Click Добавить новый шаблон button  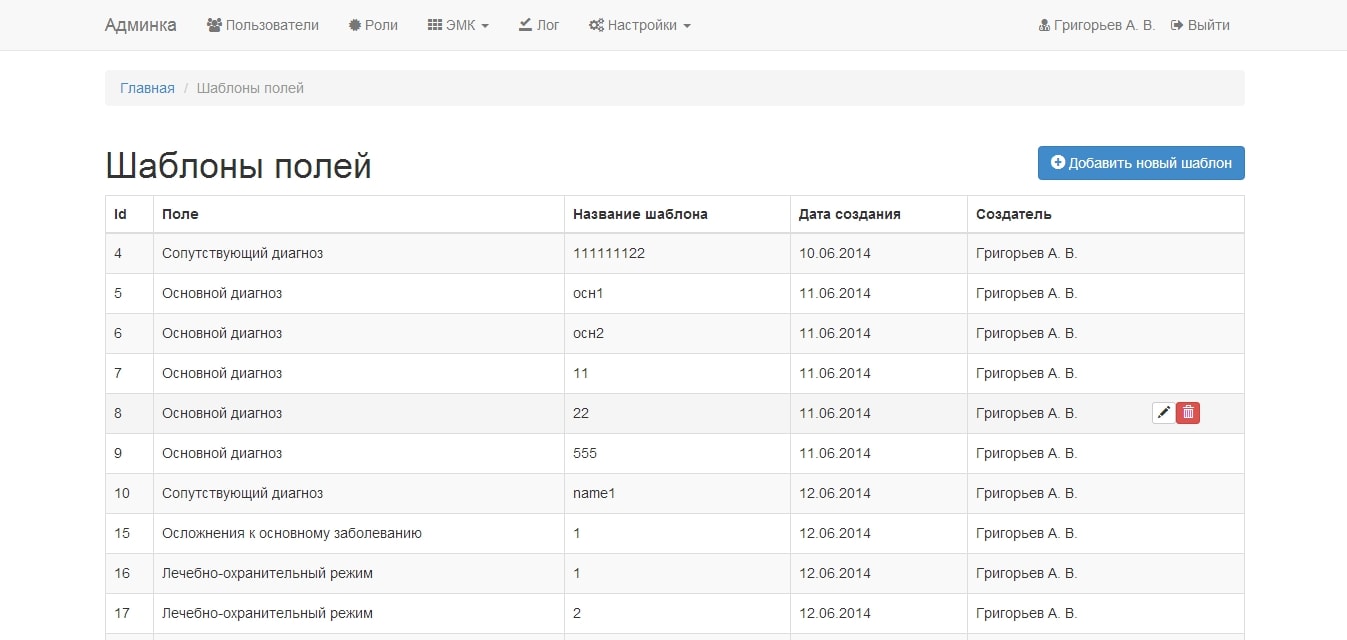[1141, 163]
